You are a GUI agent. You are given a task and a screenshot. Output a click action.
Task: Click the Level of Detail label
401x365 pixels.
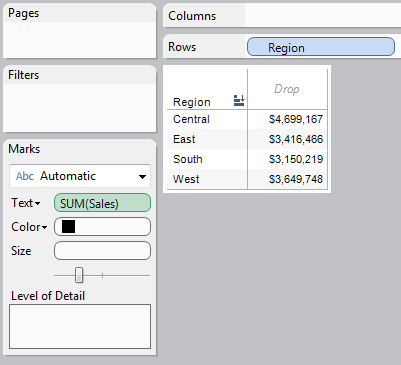(48, 296)
